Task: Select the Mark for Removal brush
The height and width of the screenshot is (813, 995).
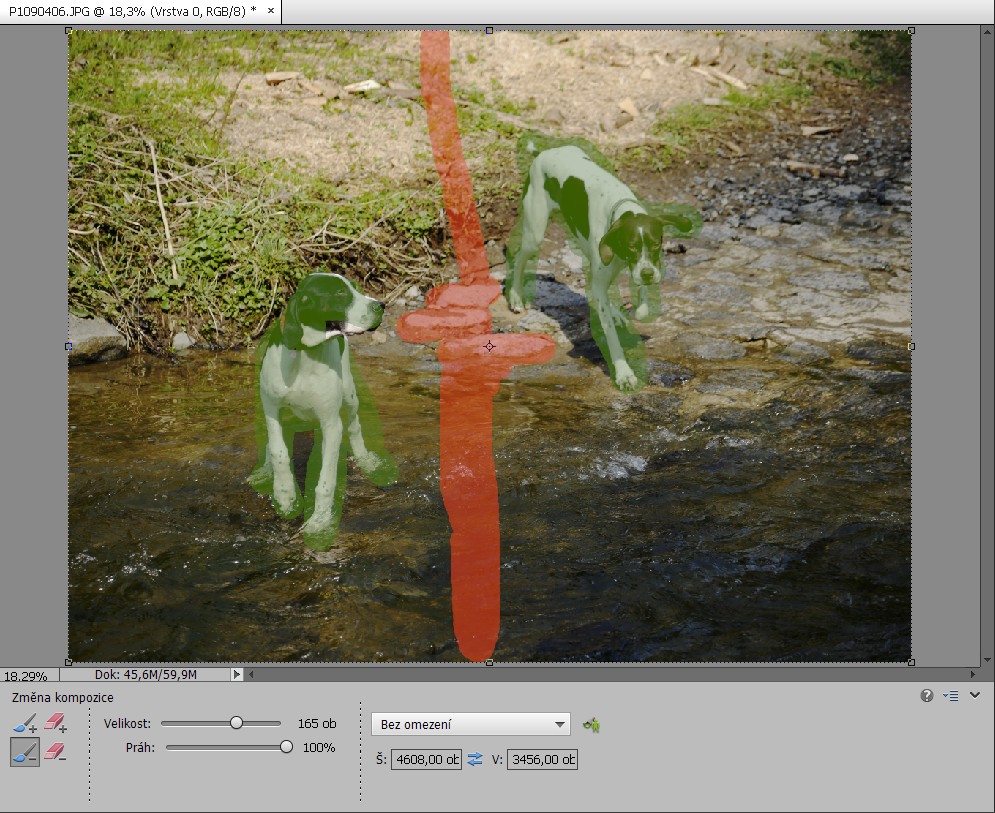Action: click(25, 752)
